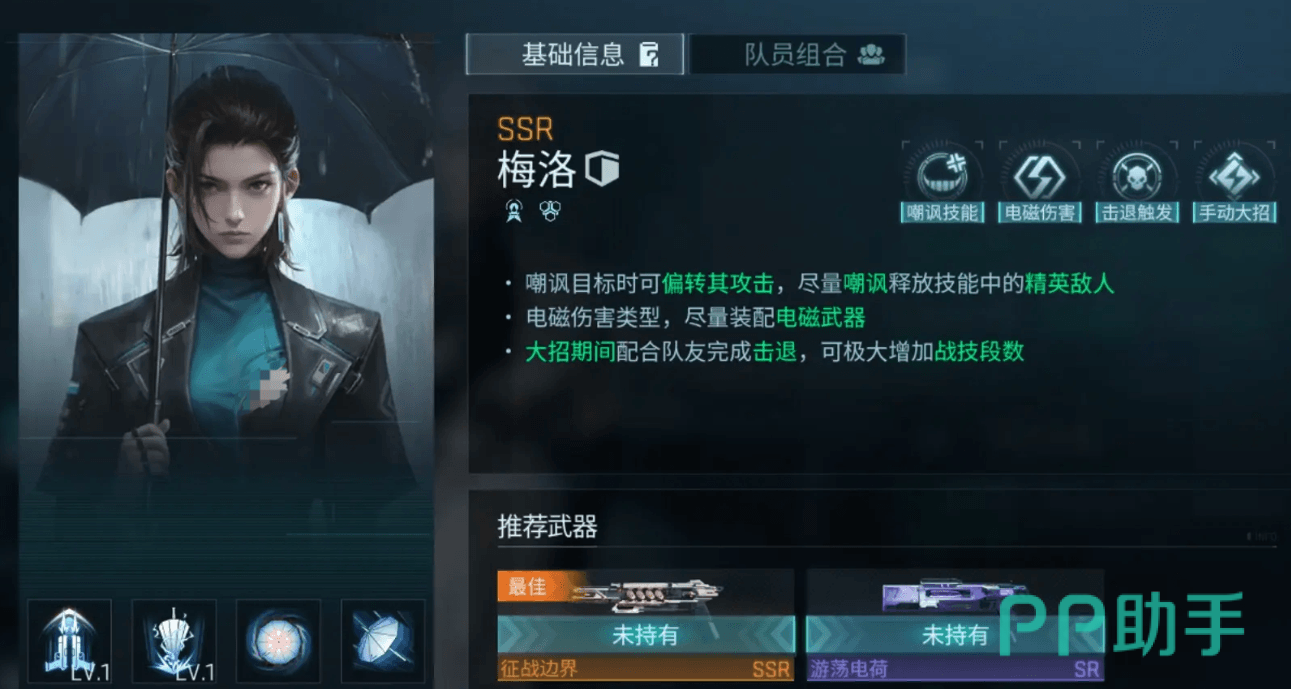The image size is (1291, 689).
Task: Open the umbrella skill icon
Action: pyautogui.click(x=384, y=641)
